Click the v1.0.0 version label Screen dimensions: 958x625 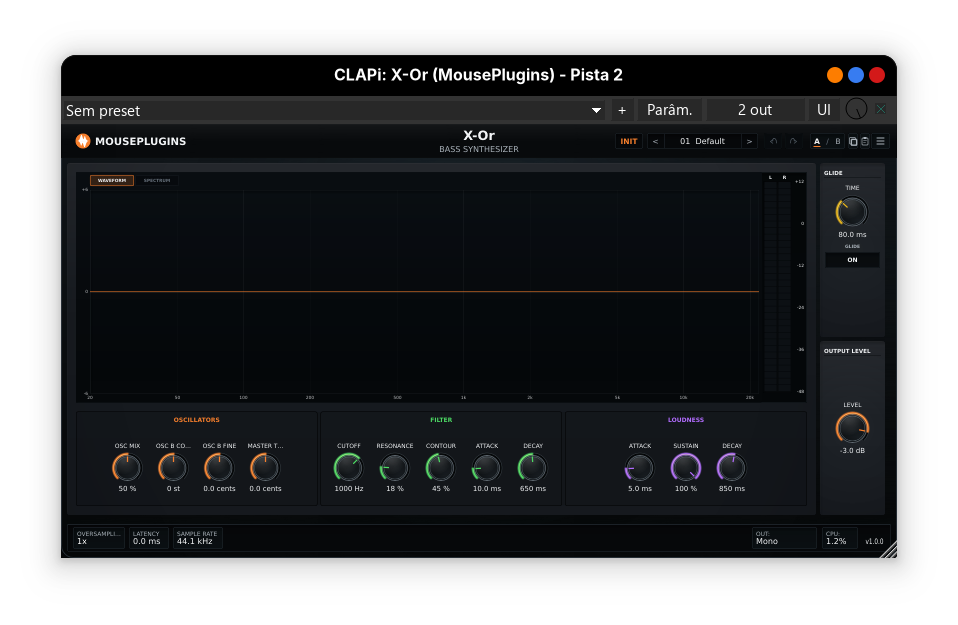(x=874, y=541)
